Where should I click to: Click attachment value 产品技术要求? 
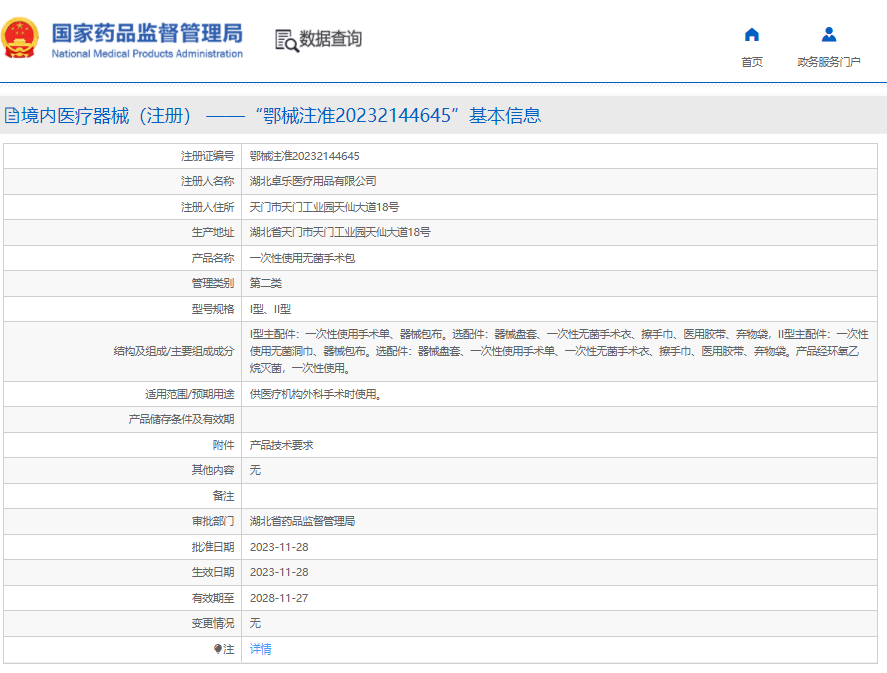(281, 445)
